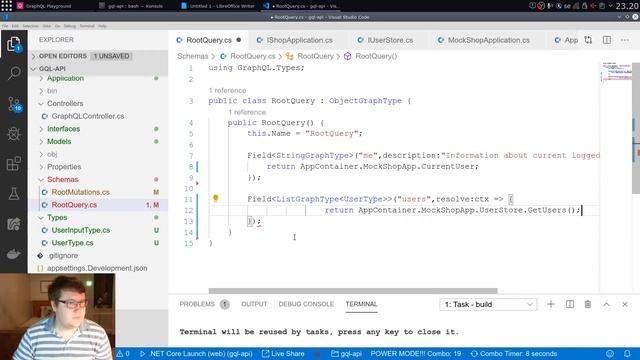Switch to the GraphQL Playground taskbar window
Screen dimensions: 640x360
pyautogui.click(x=44, y=6)
